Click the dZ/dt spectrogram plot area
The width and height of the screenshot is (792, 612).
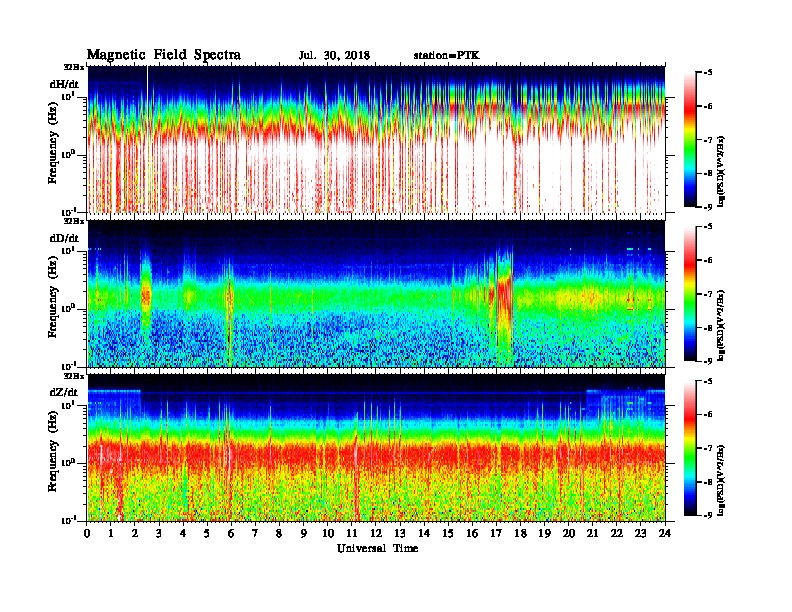(376, 448)
